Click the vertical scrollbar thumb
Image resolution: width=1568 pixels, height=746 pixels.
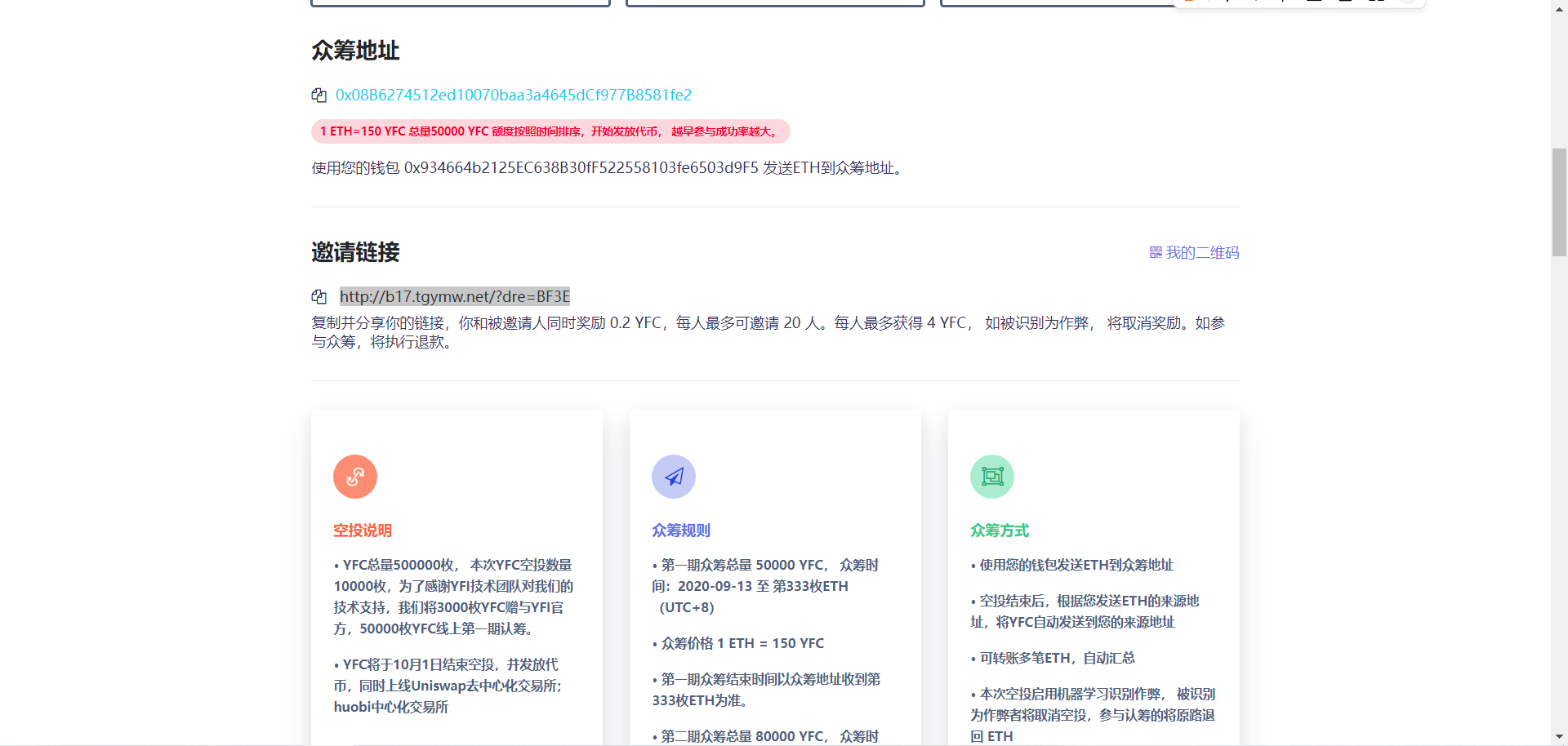pos(1559,202)
